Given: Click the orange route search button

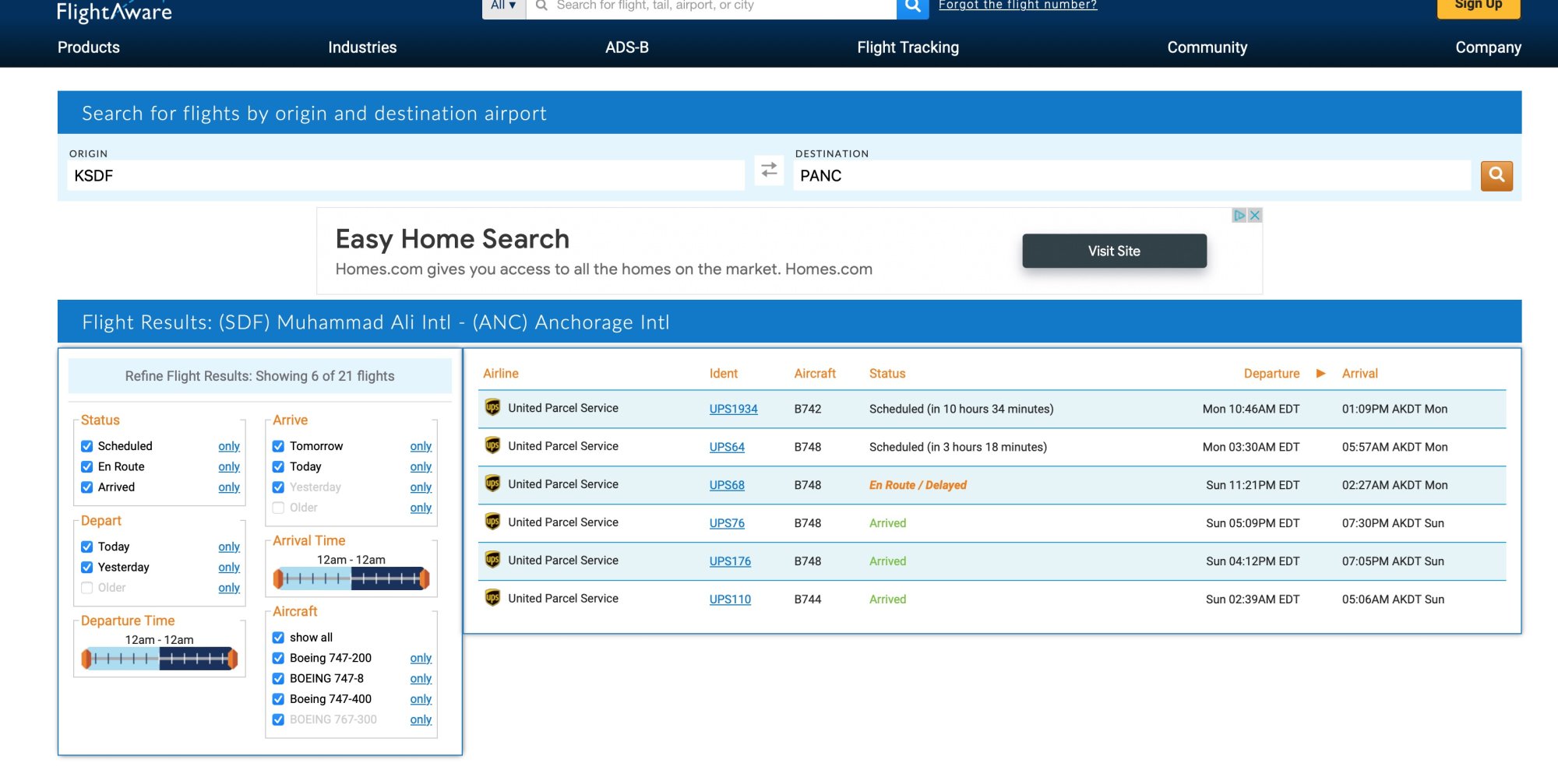Looking at the screenshot, I should point(1496,176).
